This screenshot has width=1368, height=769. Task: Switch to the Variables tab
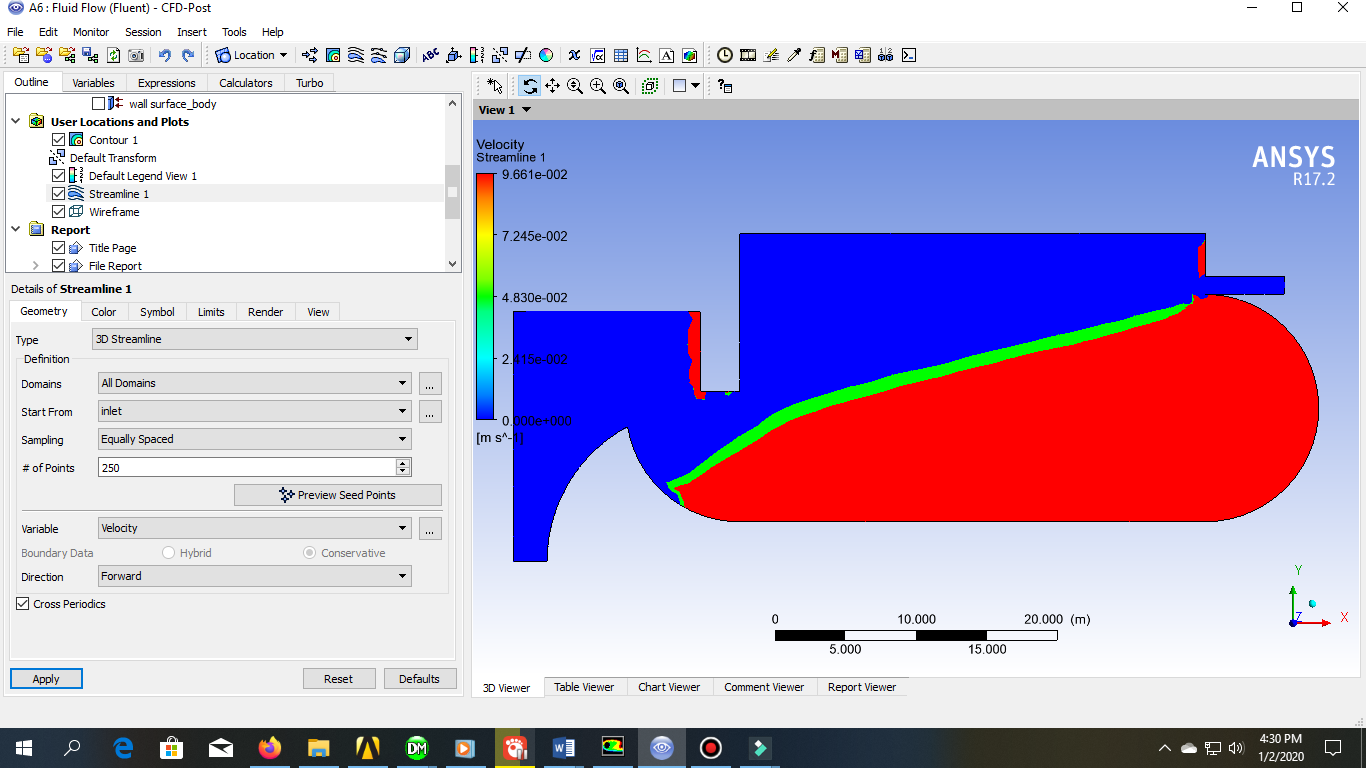[x=93, y=82]
